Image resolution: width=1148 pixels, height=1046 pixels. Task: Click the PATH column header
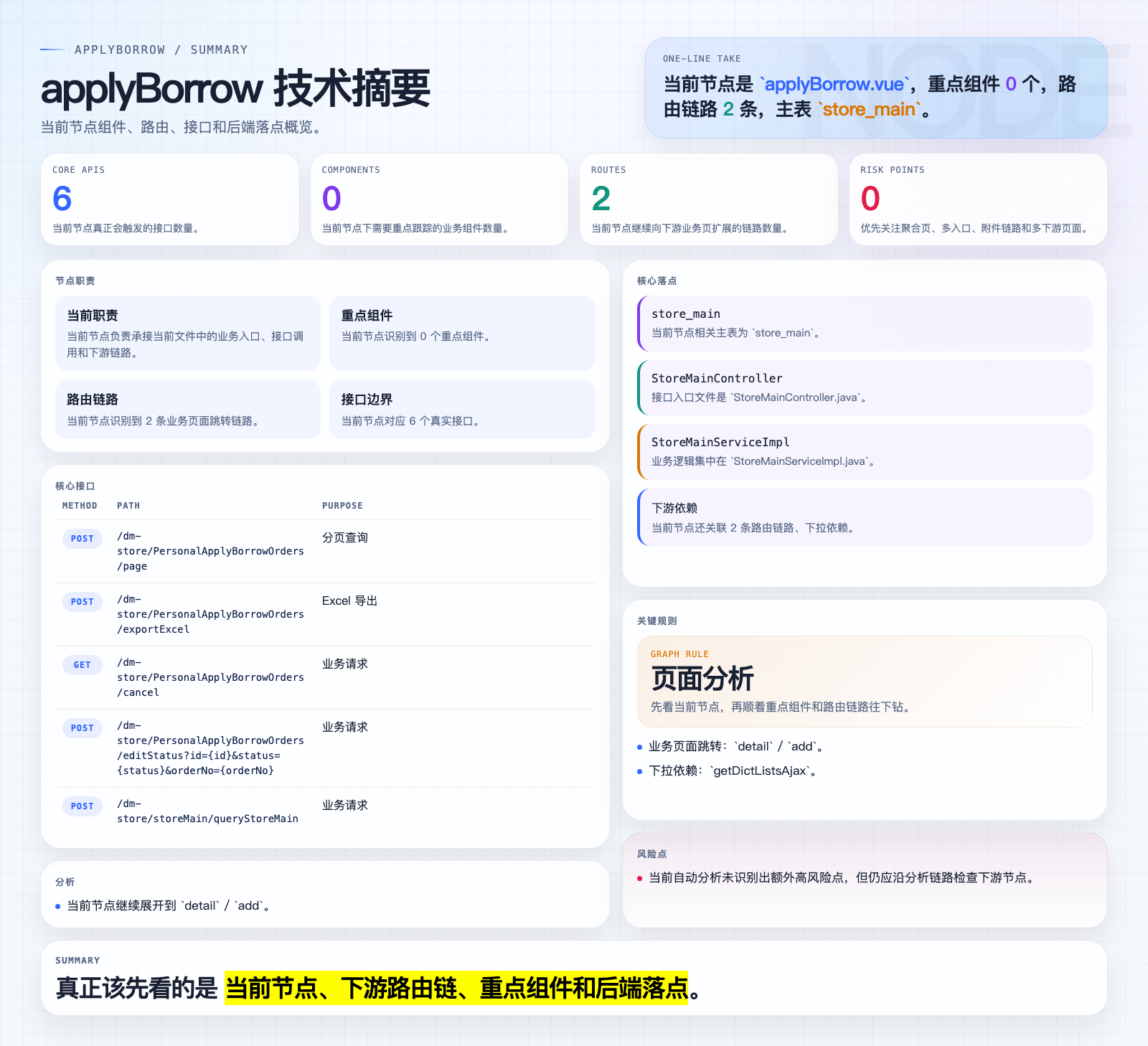128,506
